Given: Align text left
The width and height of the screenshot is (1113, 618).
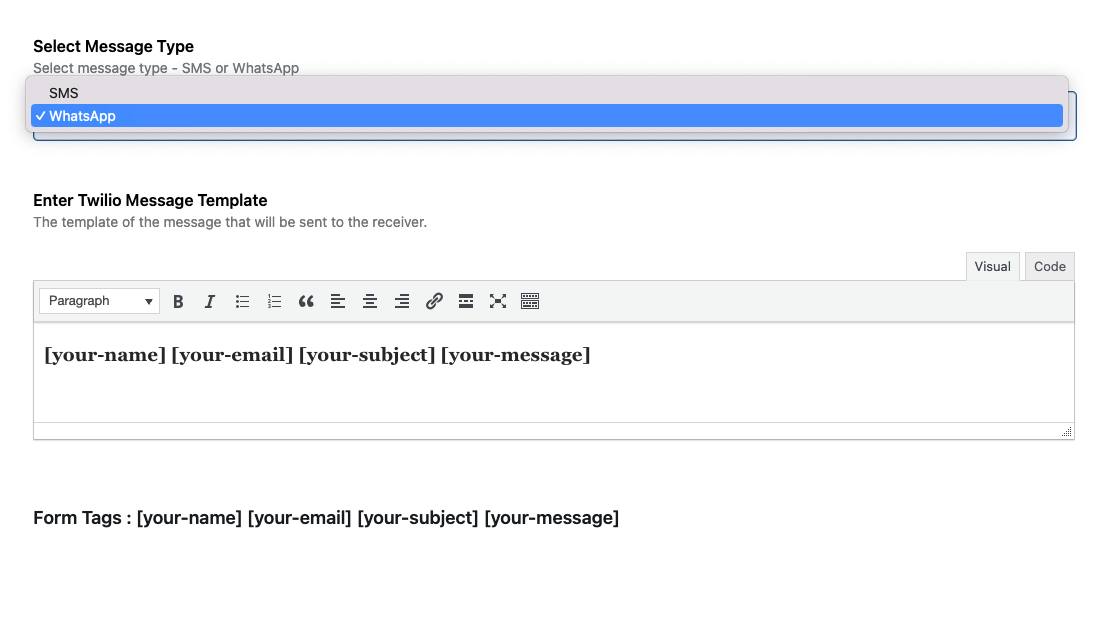Looking at the screenshot, I should click(x=338, y=302).
